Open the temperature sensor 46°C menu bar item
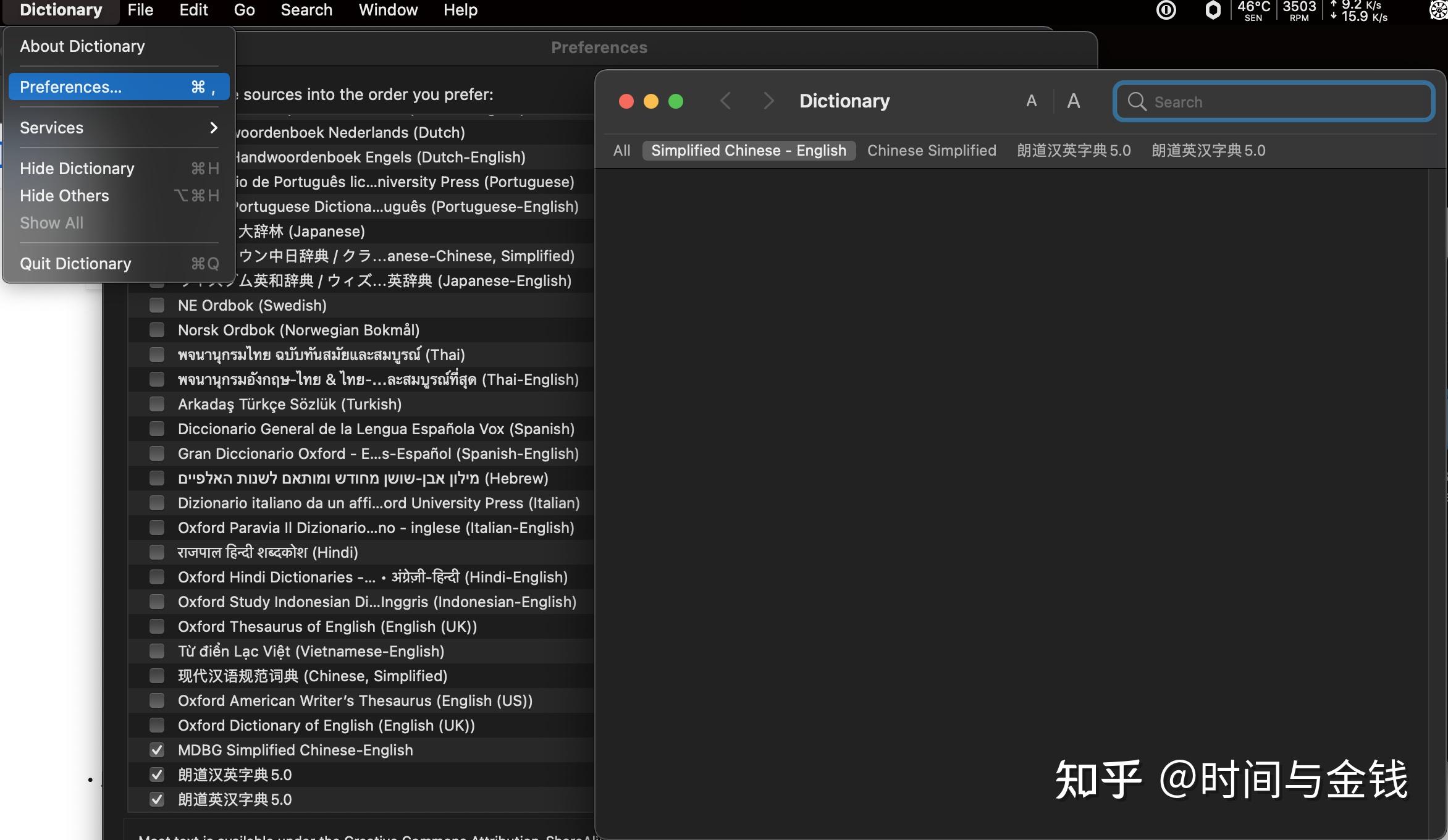Viewport: 1448px width, 840px height. 1253,11
